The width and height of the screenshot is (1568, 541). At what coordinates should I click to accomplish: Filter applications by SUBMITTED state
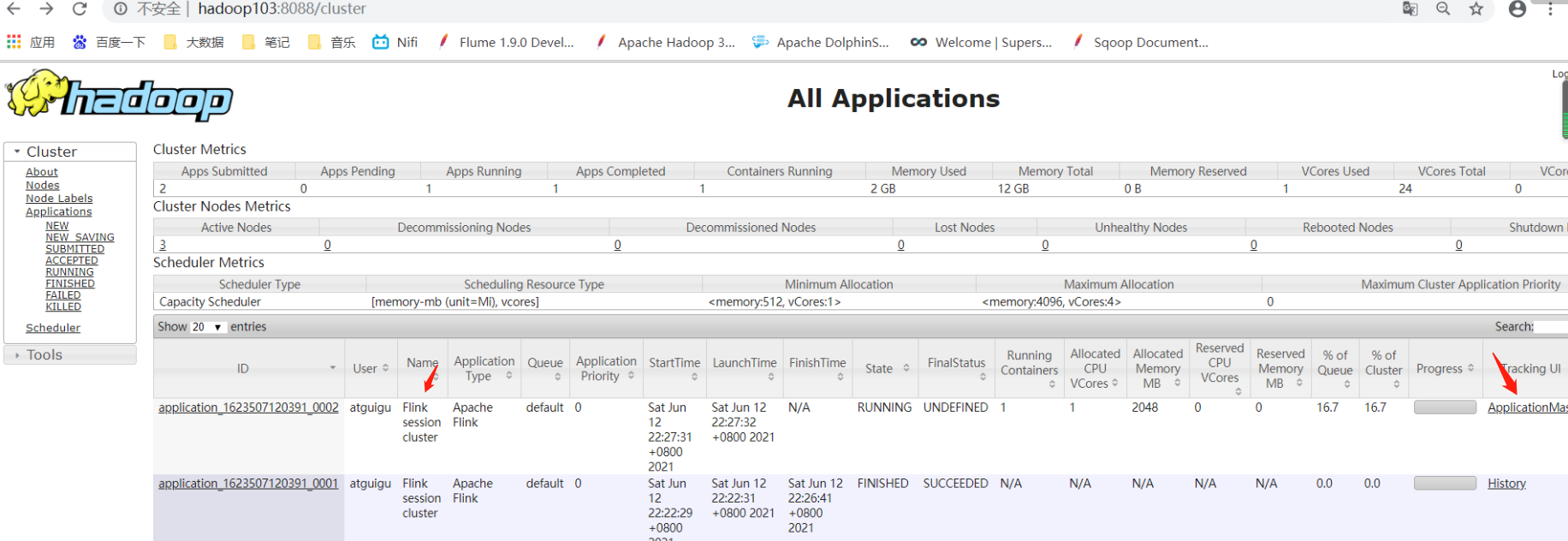click(74, 249)
